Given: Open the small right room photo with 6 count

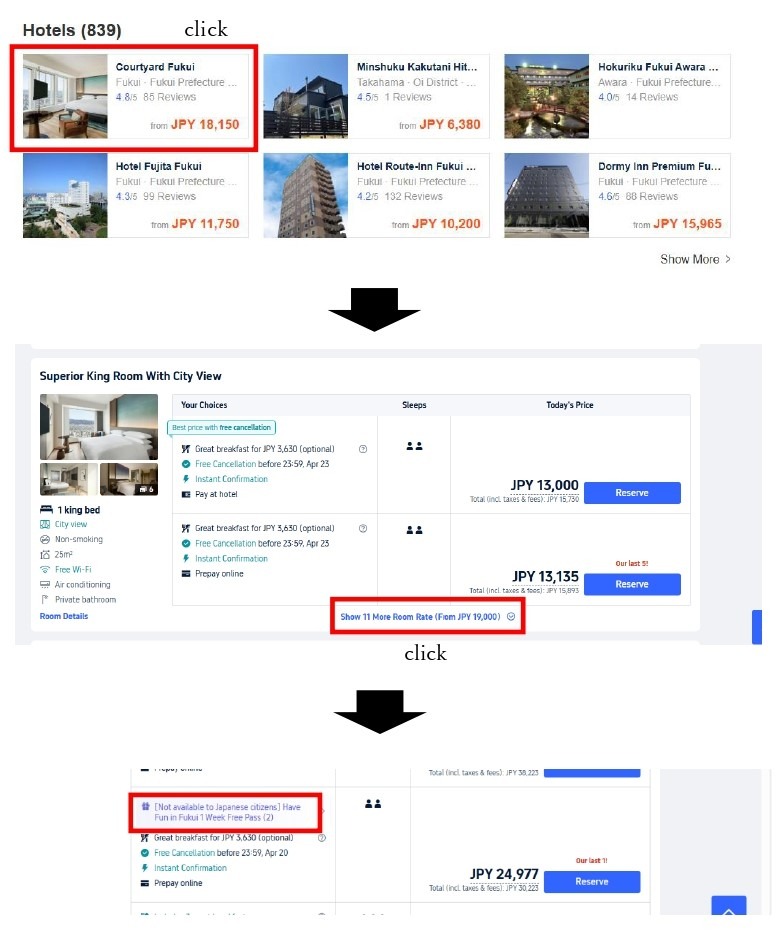Looking at the screenshot, I should tap(129, 479).
